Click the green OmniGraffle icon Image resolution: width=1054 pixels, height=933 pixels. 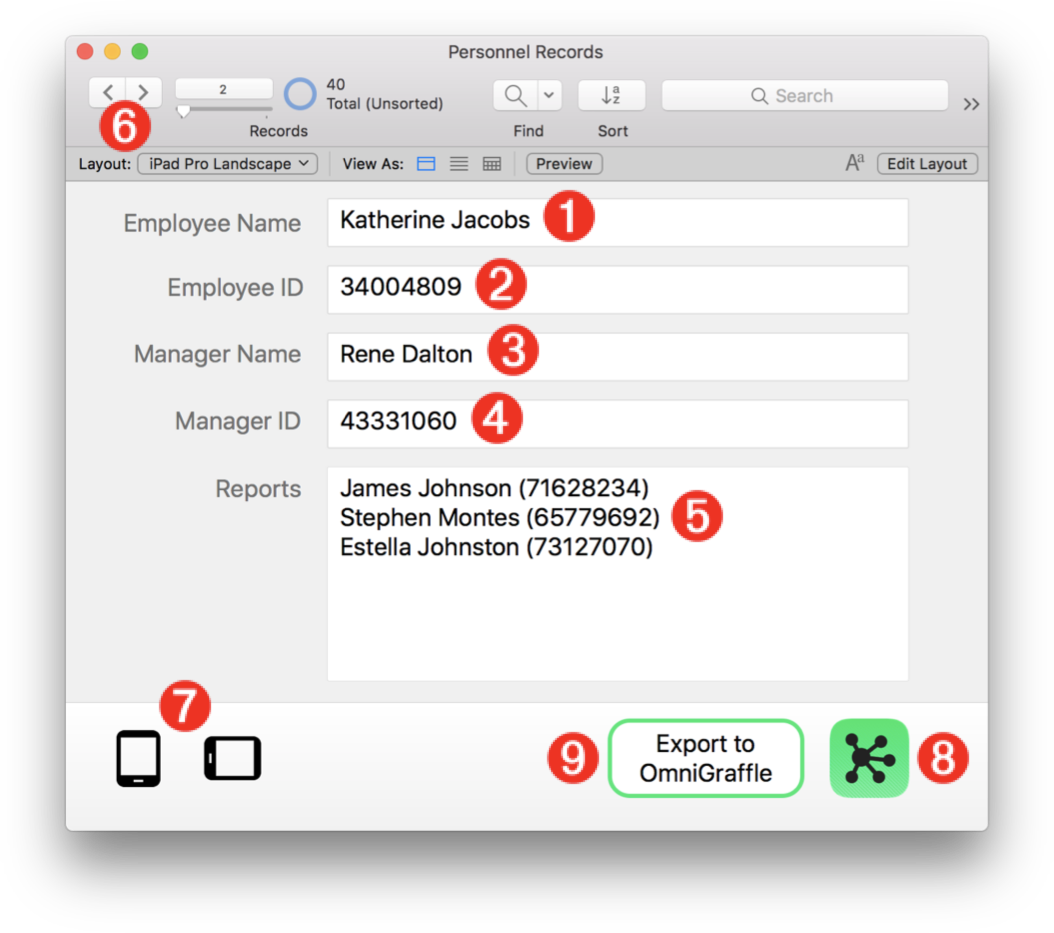click(x=869, y=758)
